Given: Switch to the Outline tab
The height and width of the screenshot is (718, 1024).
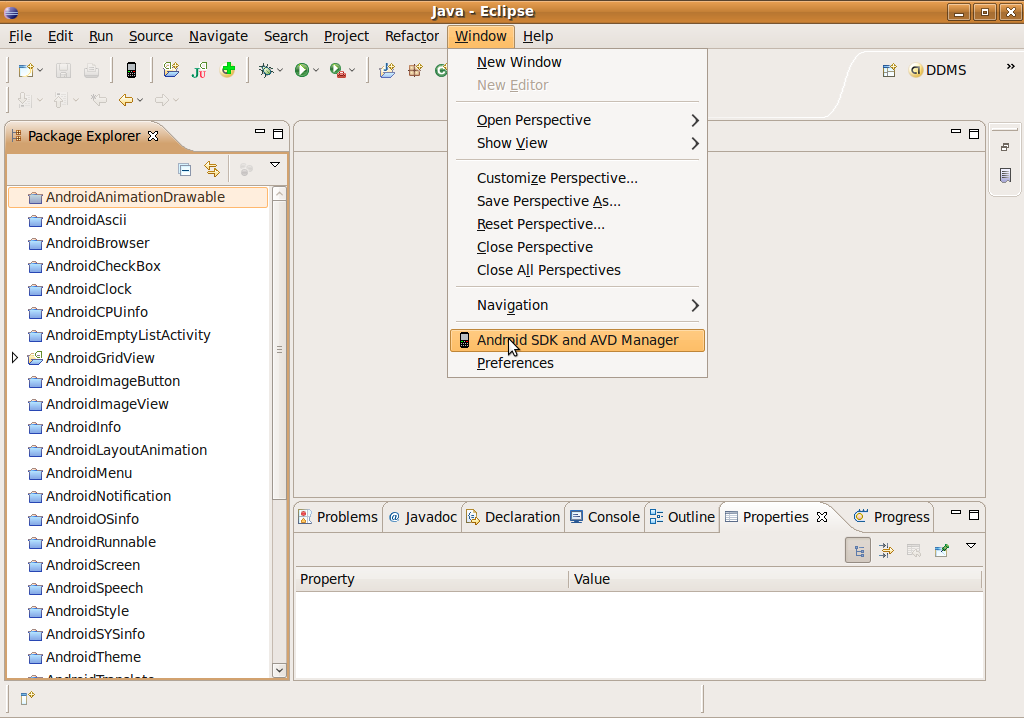Looking at the screenshot, I should click(682, 517).
